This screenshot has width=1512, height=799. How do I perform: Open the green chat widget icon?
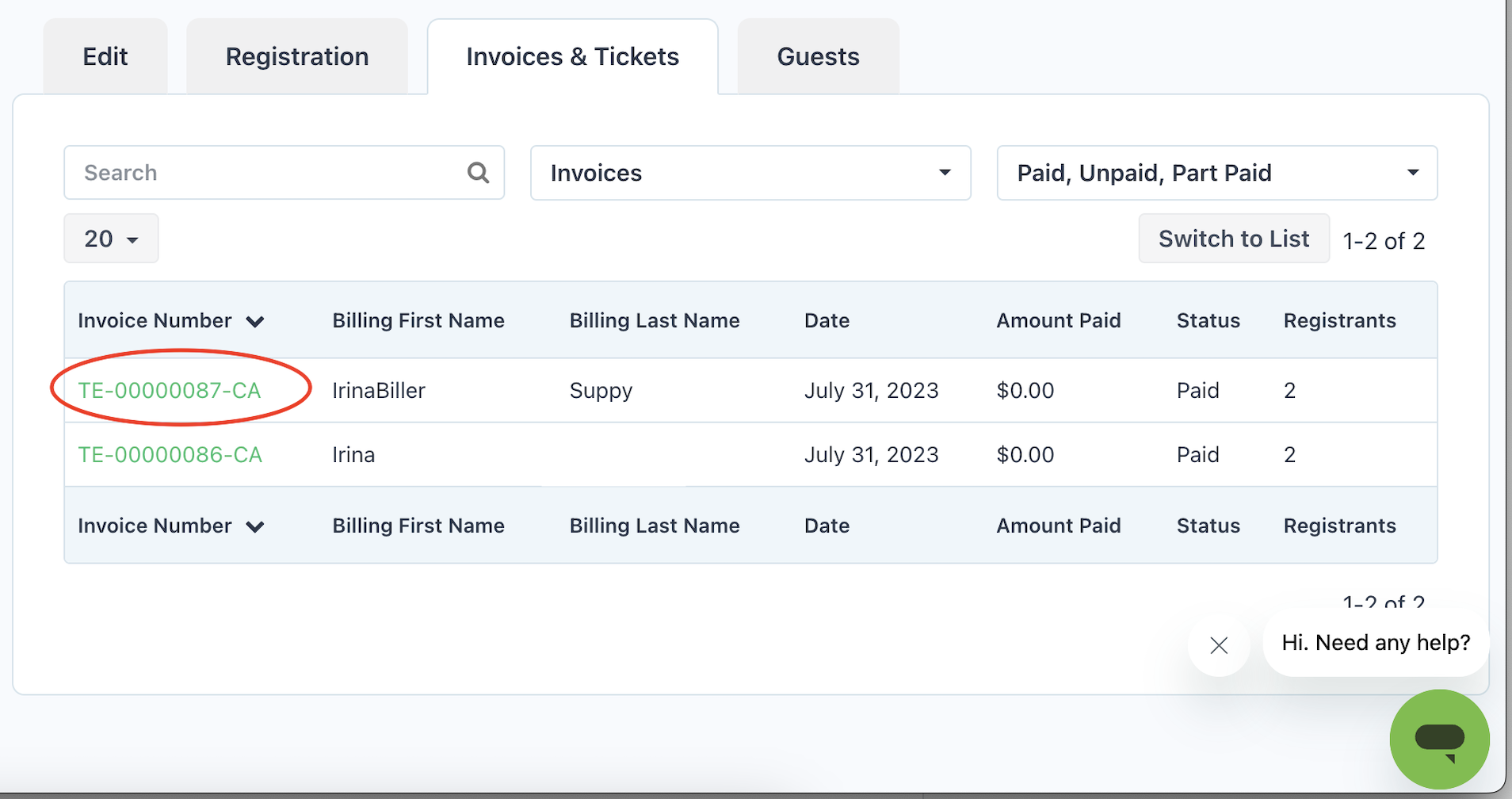coord(1439,739)
